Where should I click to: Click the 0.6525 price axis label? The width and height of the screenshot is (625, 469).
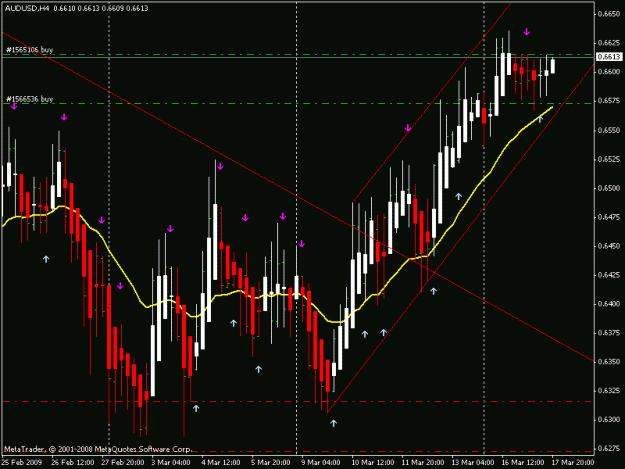(x=609, y=159)
